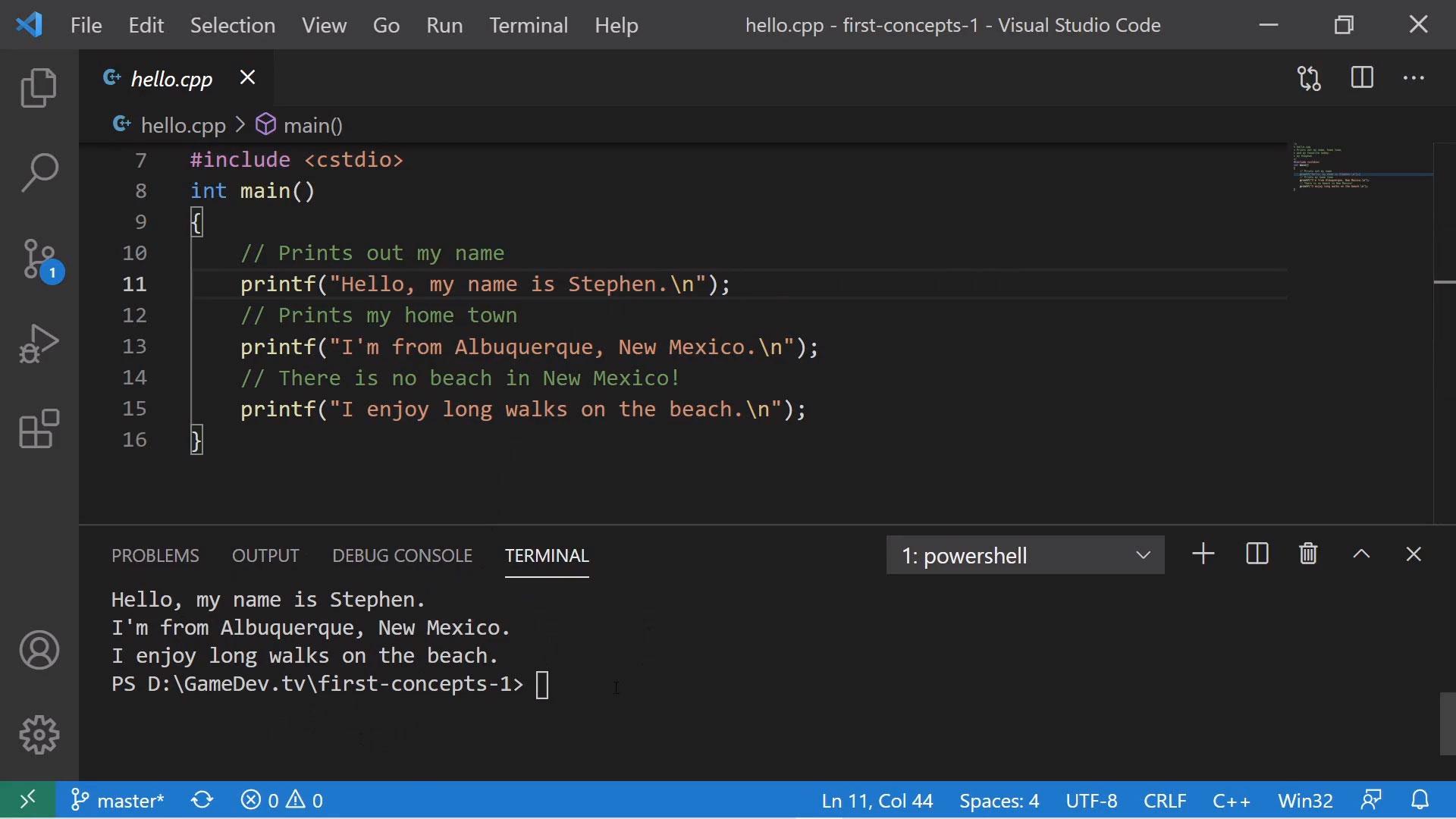This screenshot has width=1456, height=819.
Task: Open branch picker via master* indicator
Action: tap(118, 800)
